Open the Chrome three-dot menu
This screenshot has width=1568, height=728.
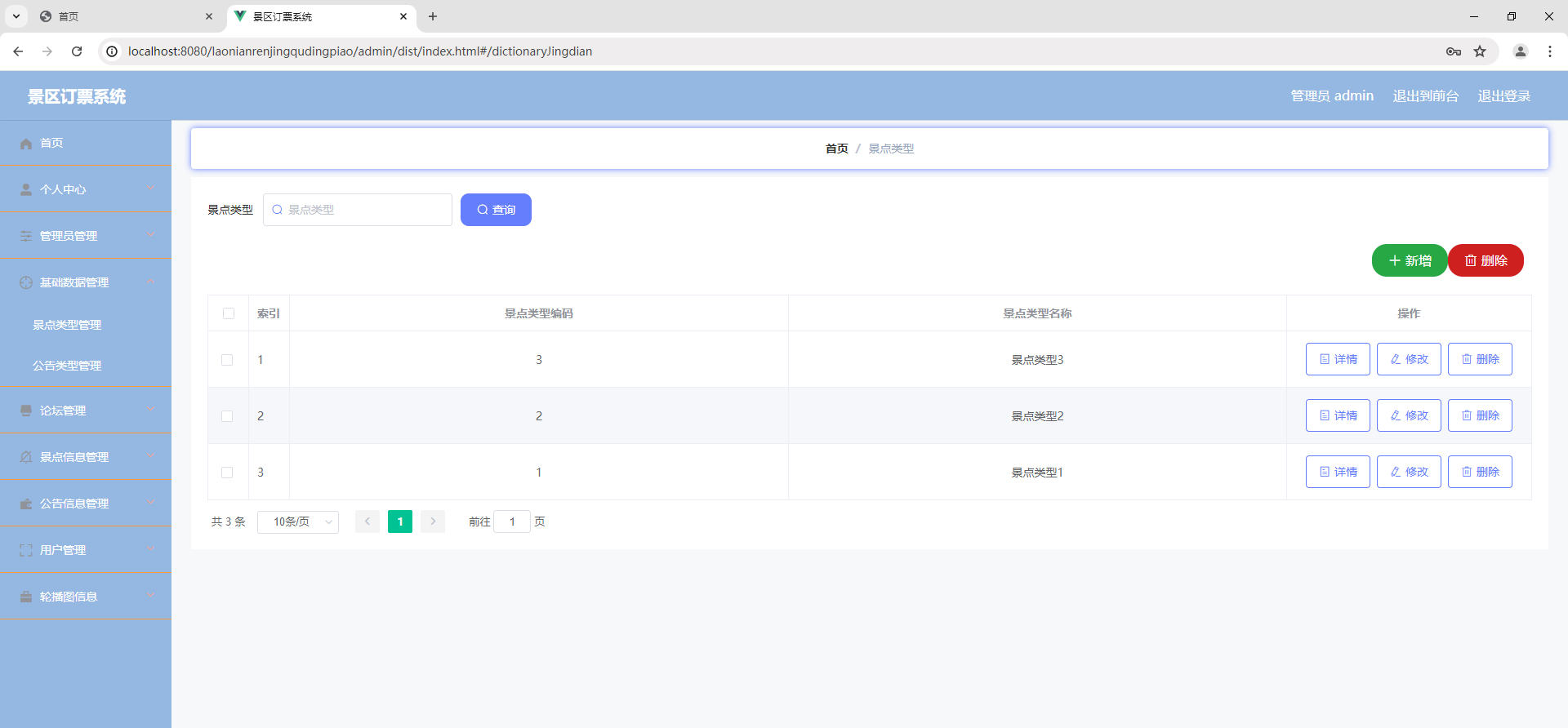point(1550,51)
